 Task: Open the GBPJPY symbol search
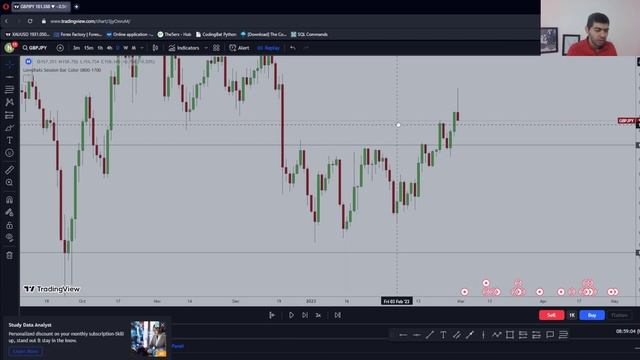click(x=35, y=48)
